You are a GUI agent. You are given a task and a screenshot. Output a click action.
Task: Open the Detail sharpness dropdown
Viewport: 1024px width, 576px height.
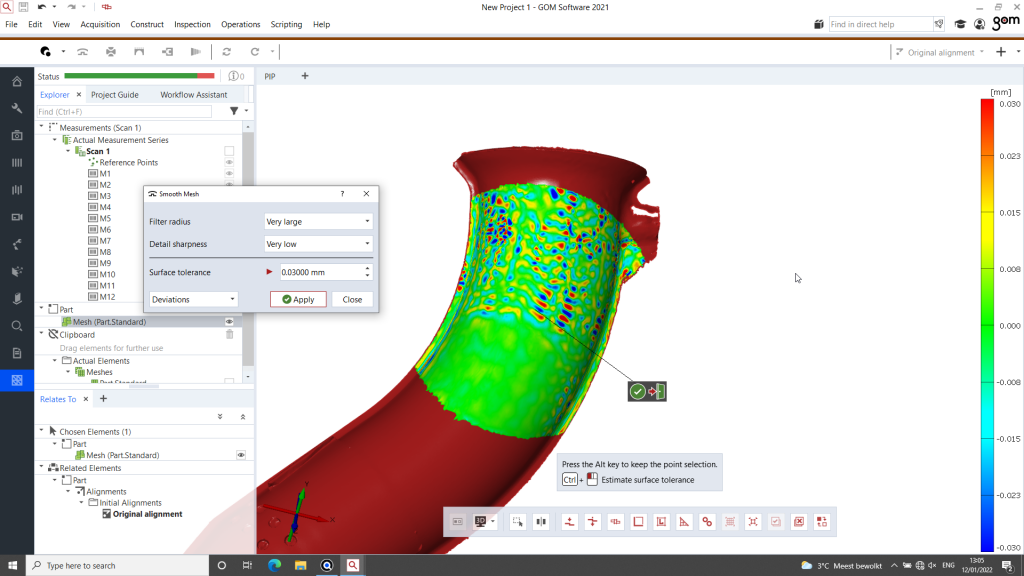[318, 244]
